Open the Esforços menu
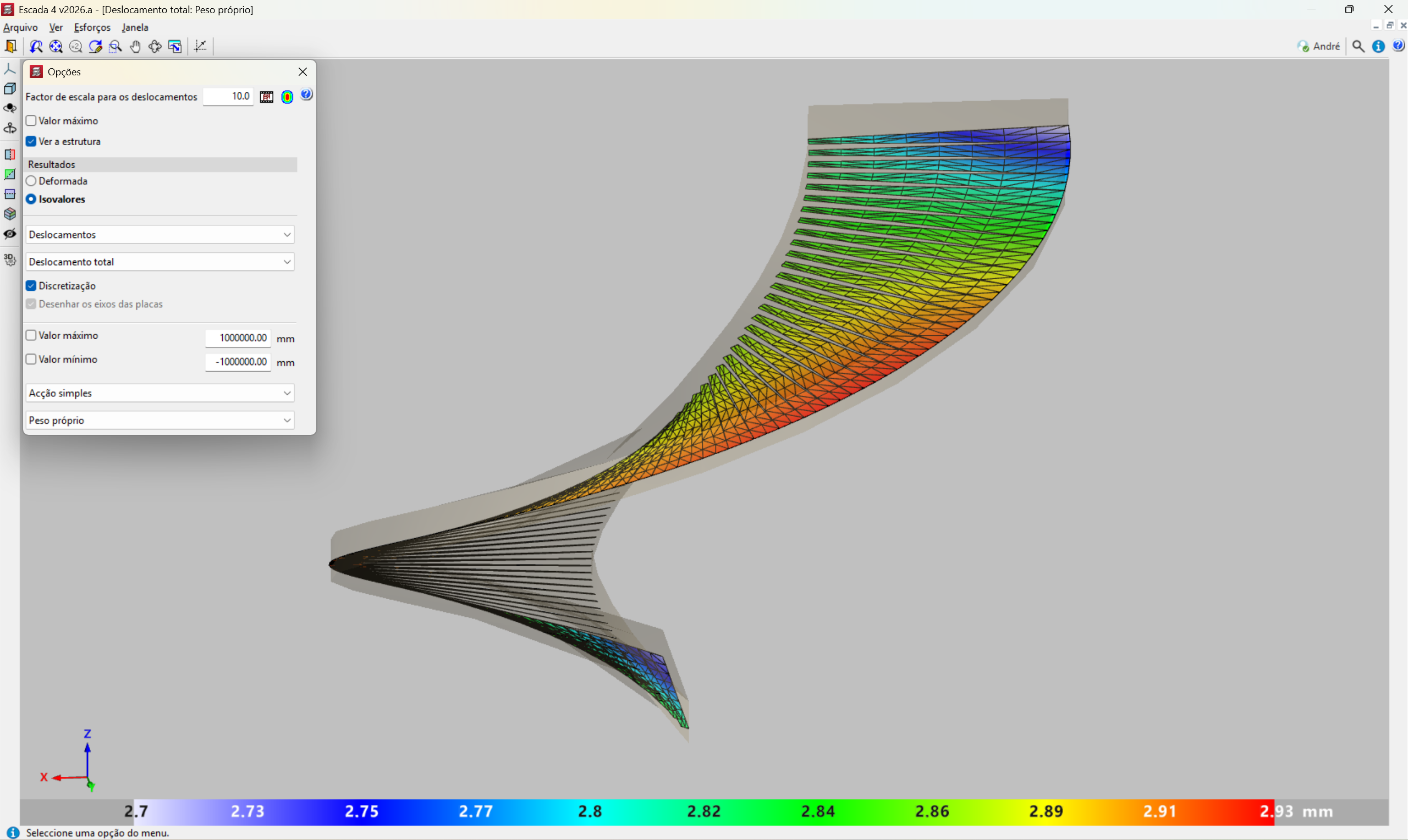 click(92, 27)
